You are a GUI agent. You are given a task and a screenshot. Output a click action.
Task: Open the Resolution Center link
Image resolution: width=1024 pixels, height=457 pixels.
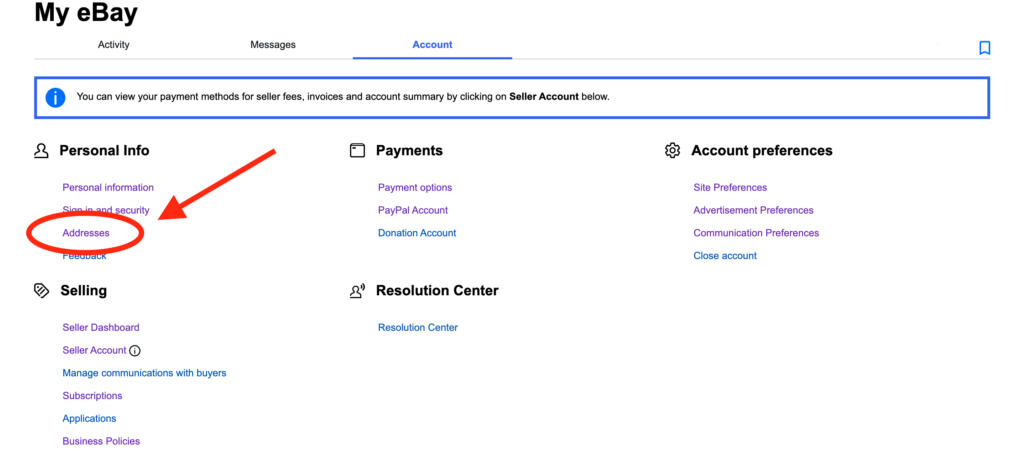(417, 328)
